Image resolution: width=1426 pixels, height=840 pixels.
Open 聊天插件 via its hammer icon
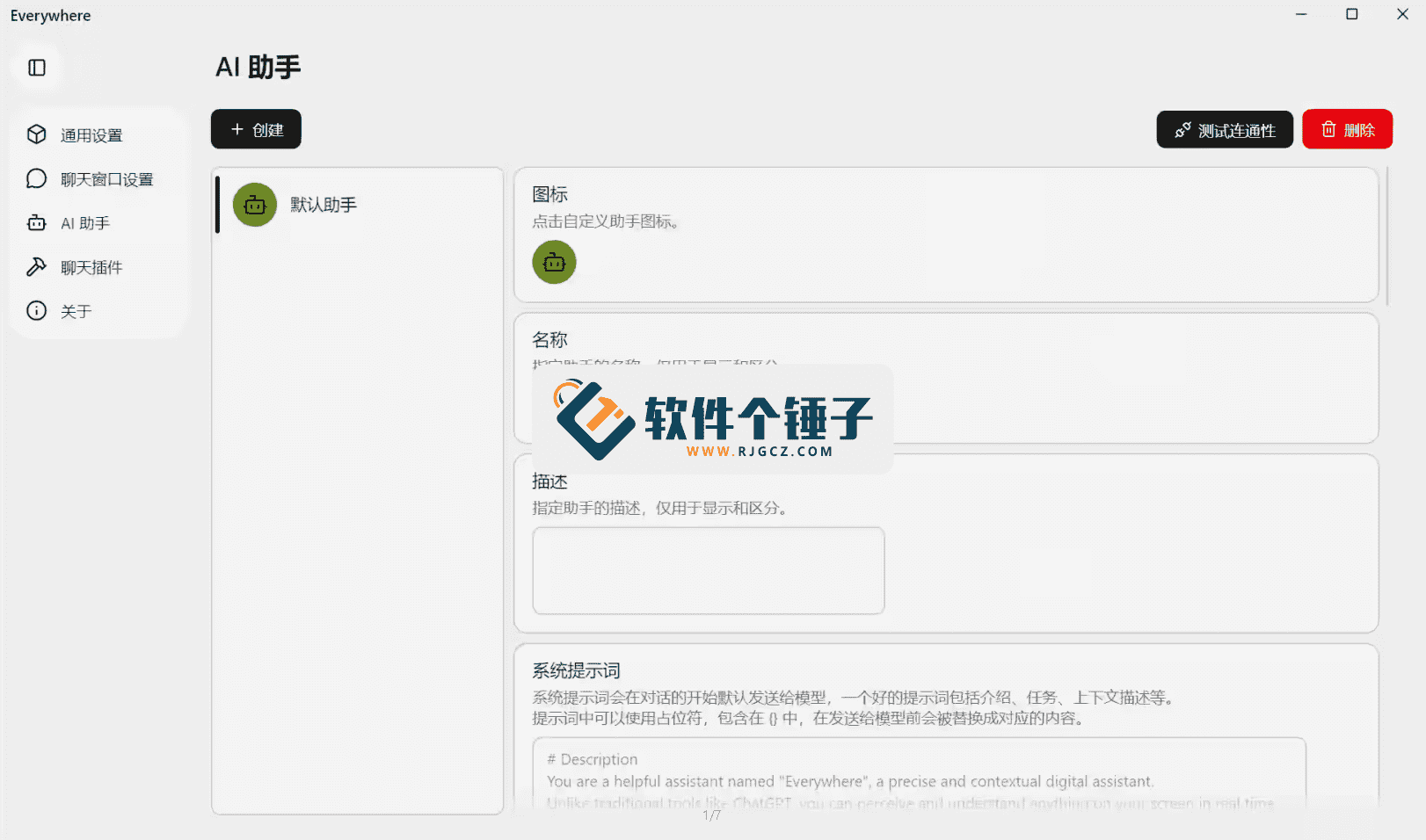pyautogui.click(x=36, y=266)
